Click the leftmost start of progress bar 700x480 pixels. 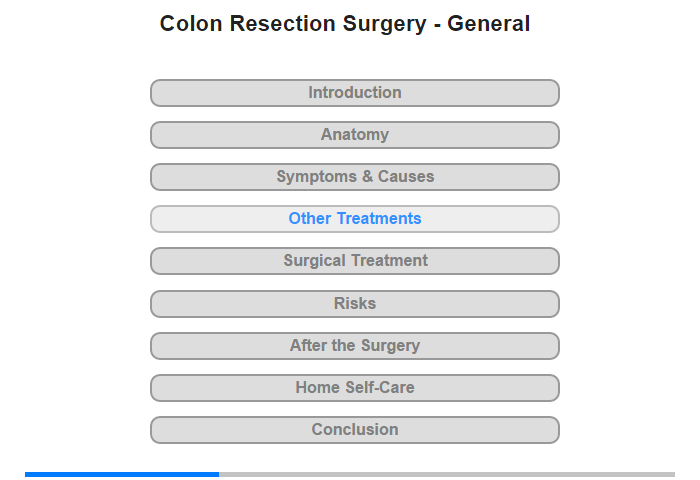click(27, 474)
